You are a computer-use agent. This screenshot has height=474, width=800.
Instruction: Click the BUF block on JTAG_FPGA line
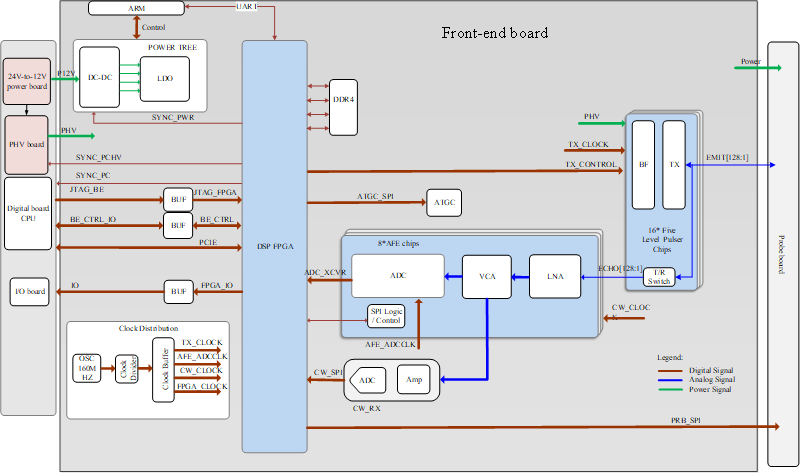[178, 199]
